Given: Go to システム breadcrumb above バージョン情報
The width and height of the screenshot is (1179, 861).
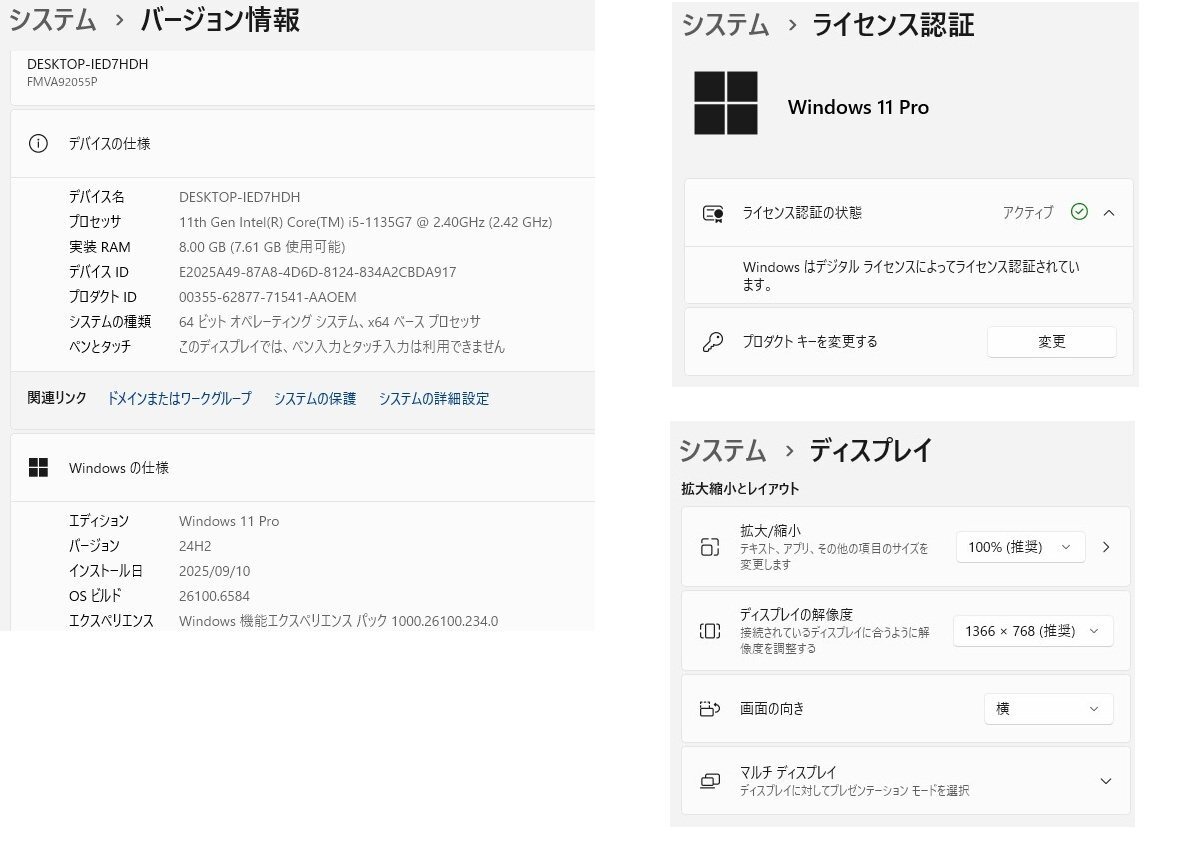Looking at the screenshot, I should click(x=53, y=20).
